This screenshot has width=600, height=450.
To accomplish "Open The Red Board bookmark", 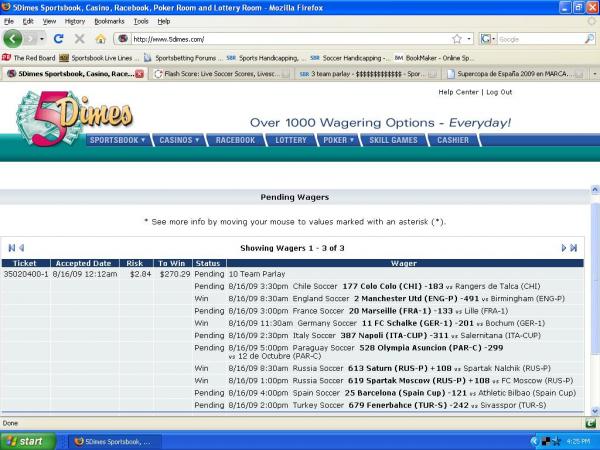I will tap(34, 57).
